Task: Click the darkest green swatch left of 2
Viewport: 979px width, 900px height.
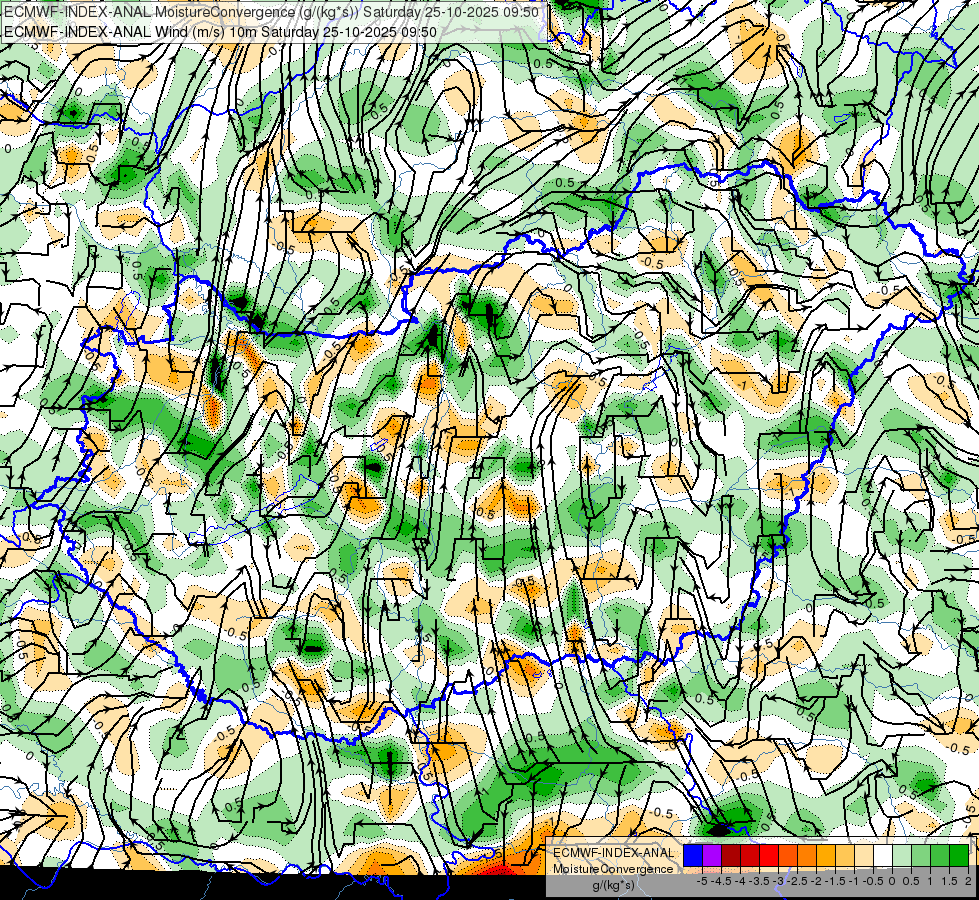Action: click(959, 855)
